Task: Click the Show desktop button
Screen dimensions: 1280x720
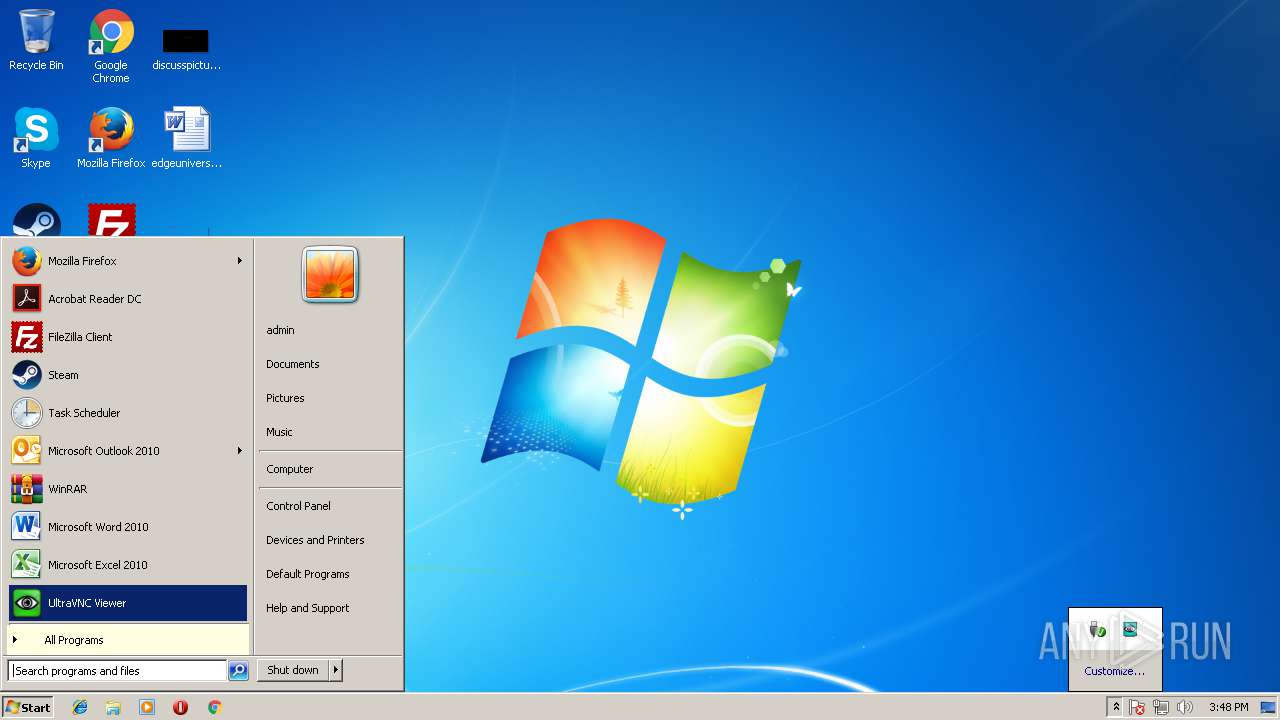Action: 1269,707
